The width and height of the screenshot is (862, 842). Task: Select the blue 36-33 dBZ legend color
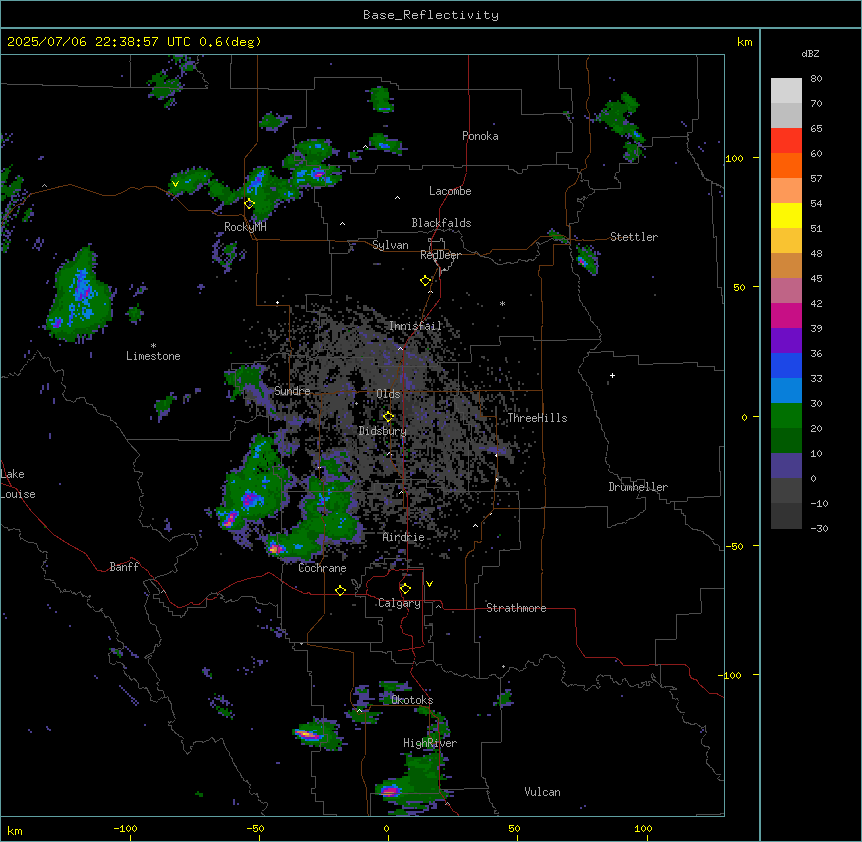[x=786, y=365]
